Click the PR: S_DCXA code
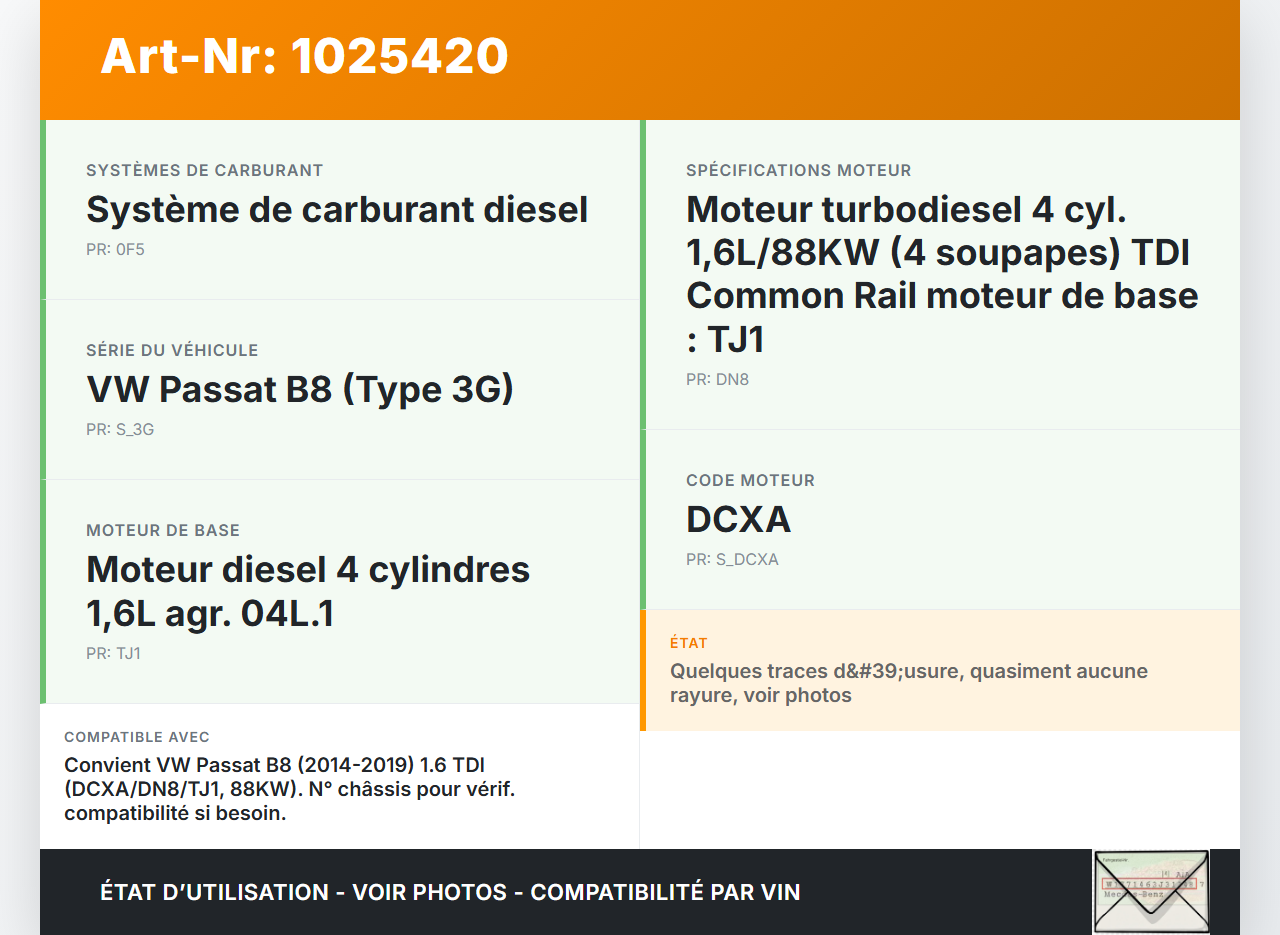The image size is (1280, 935). click(x=732, y=560)
